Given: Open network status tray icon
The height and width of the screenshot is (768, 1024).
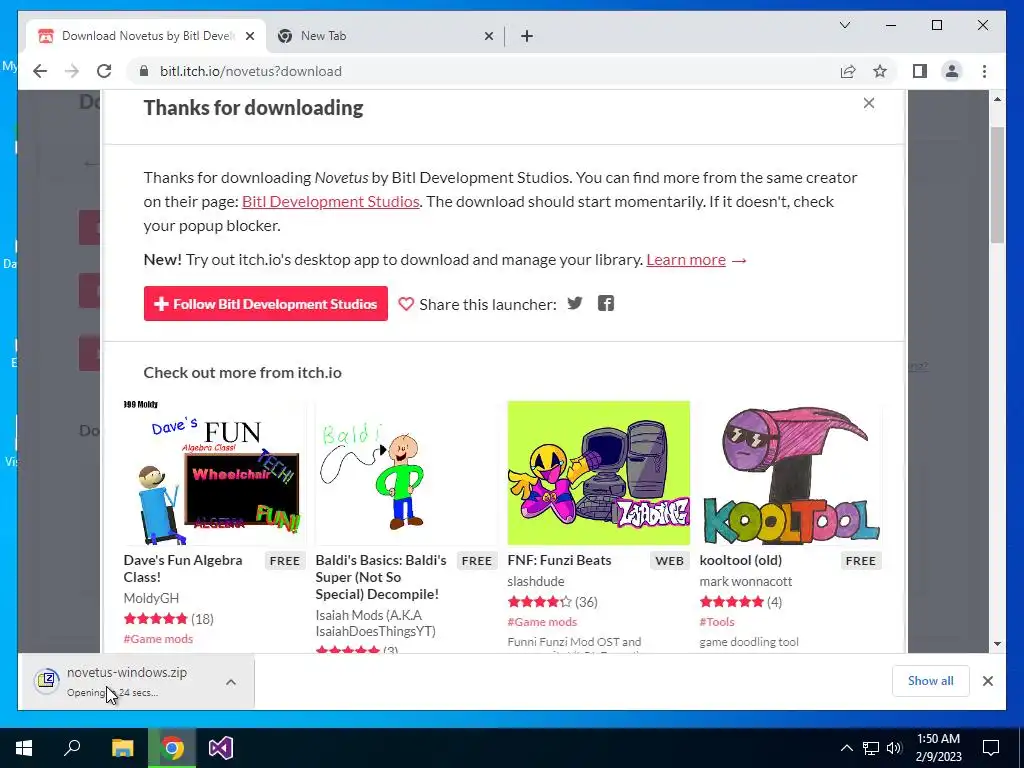Looking at the screenshot, I should pos(871,748).
